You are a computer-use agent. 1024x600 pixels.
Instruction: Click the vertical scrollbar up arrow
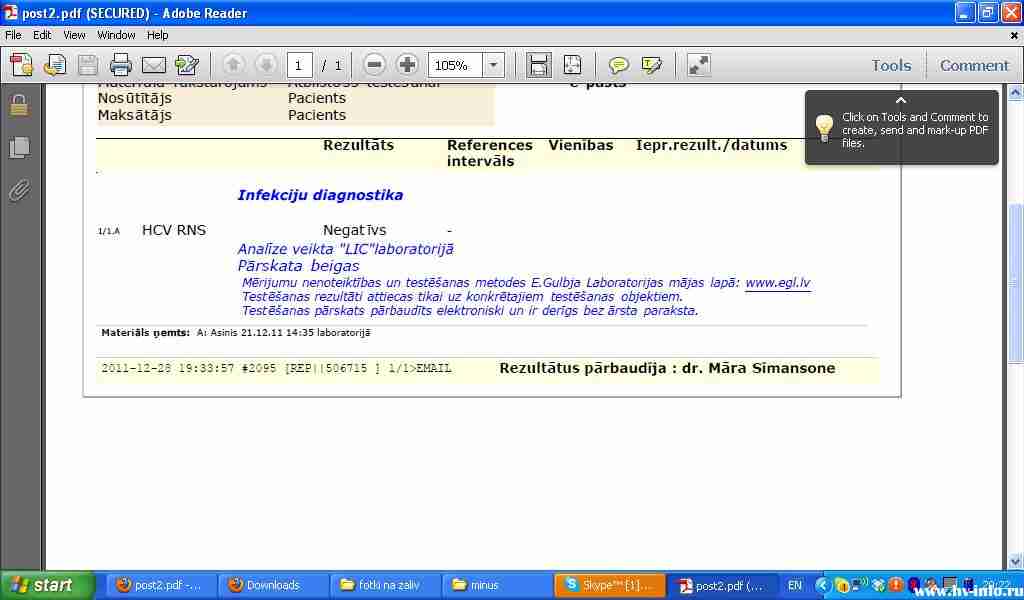[1015, 93]
